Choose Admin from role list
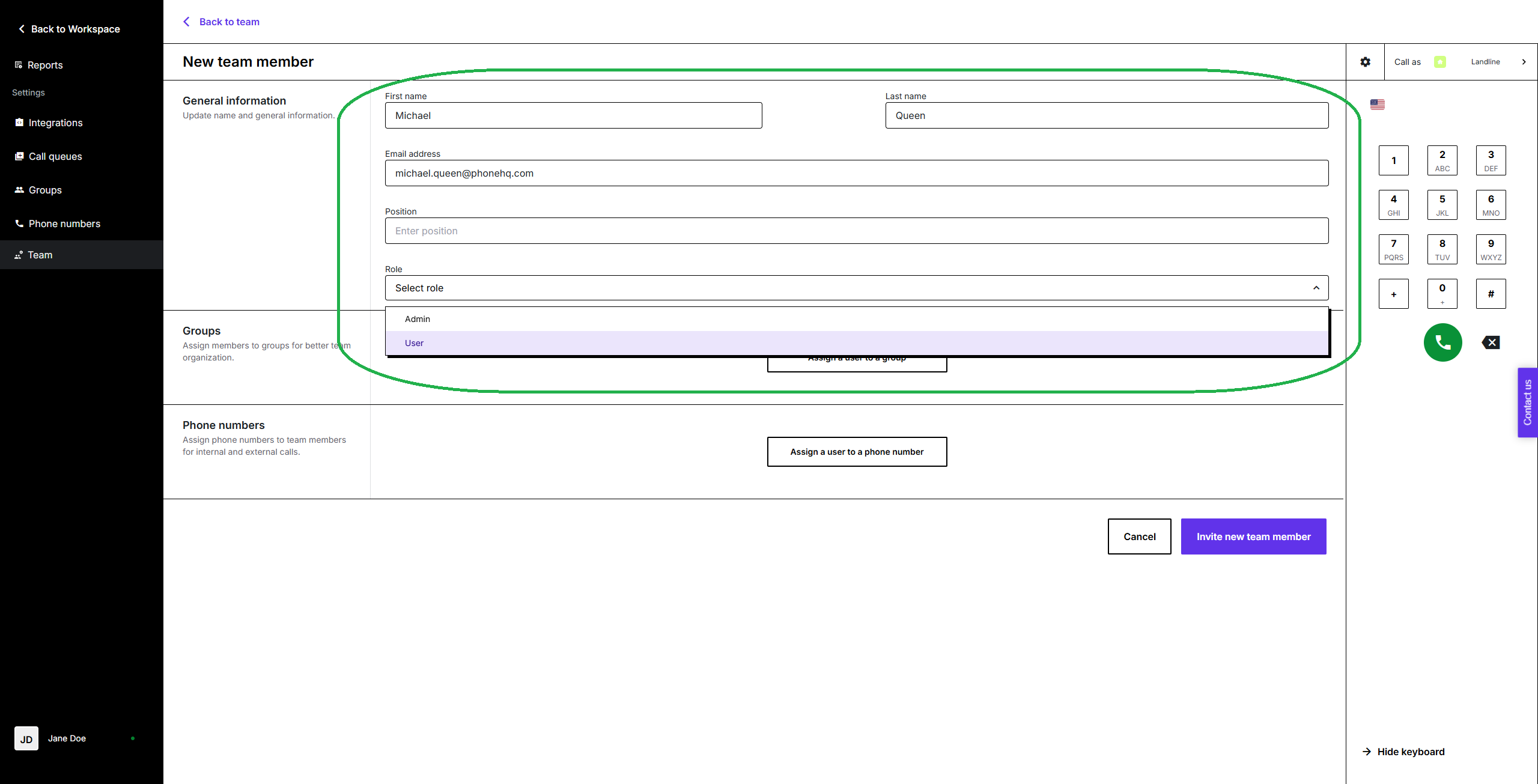This screenshot has width=1538, height=784. click(x=418, y=319)
